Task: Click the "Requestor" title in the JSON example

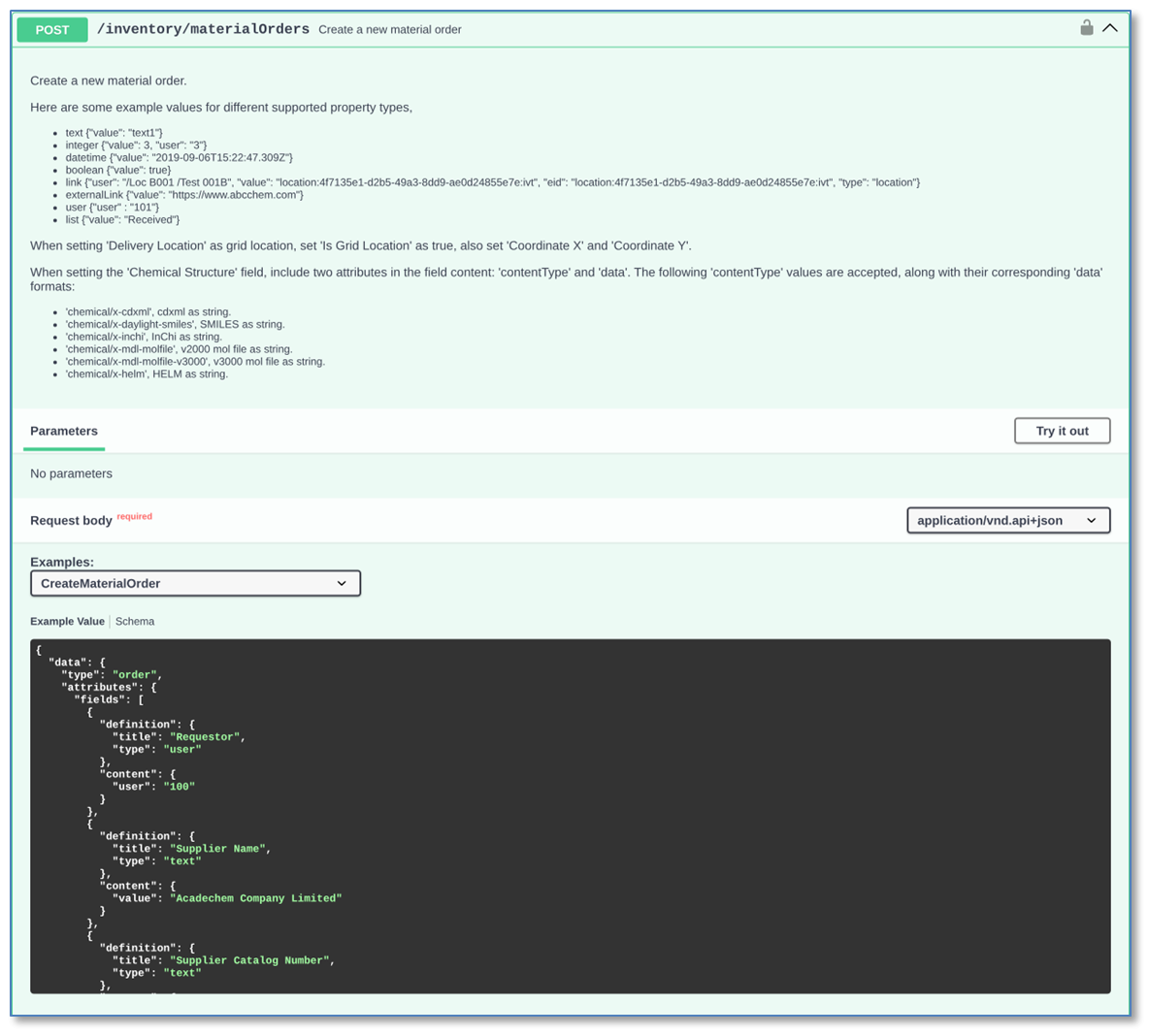Action: [205, 737]
